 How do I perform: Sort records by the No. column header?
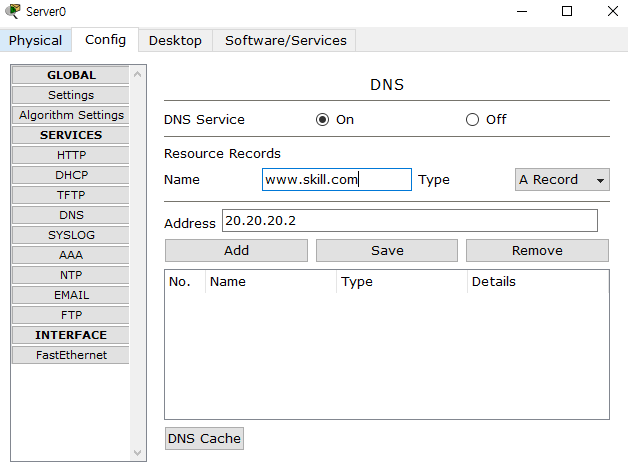[x=185, y=282]
